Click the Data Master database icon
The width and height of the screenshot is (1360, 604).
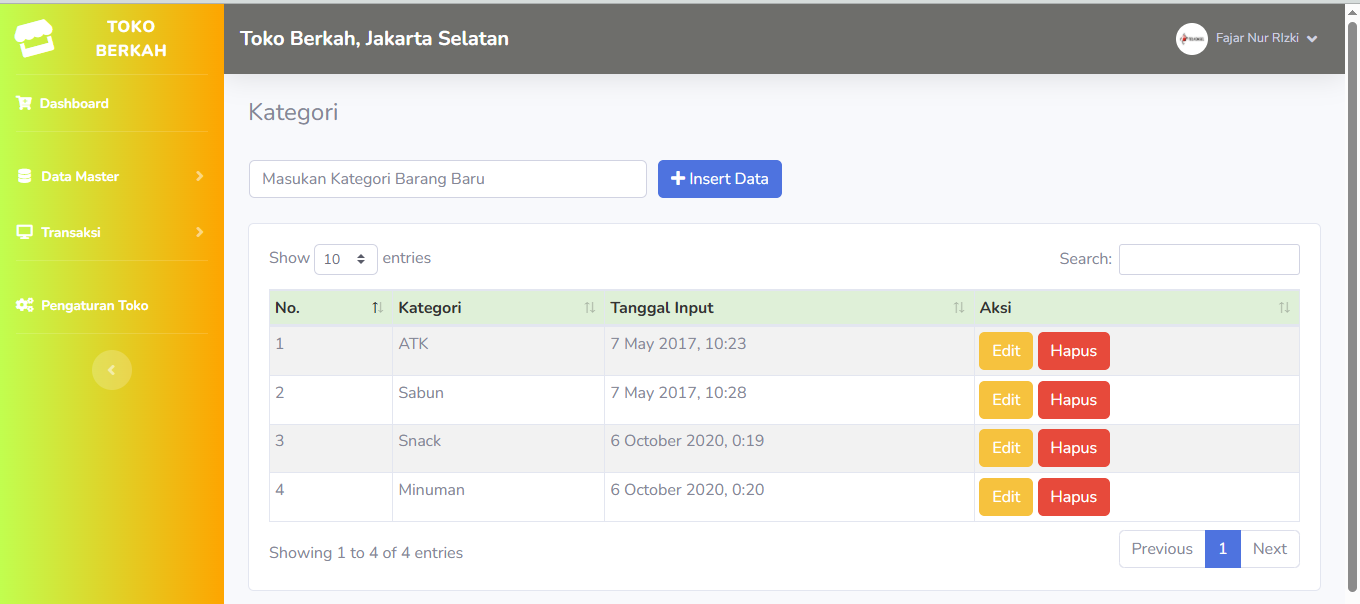coord(25,176)
